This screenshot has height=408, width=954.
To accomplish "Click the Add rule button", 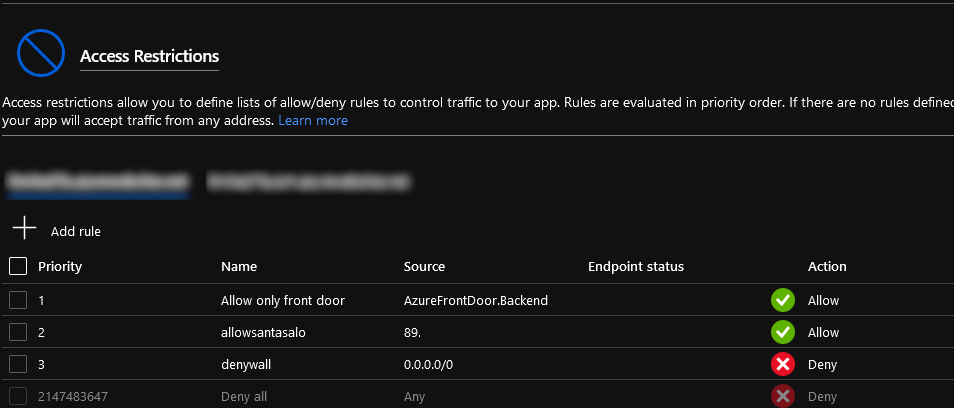I will click(x=76, y=232).
